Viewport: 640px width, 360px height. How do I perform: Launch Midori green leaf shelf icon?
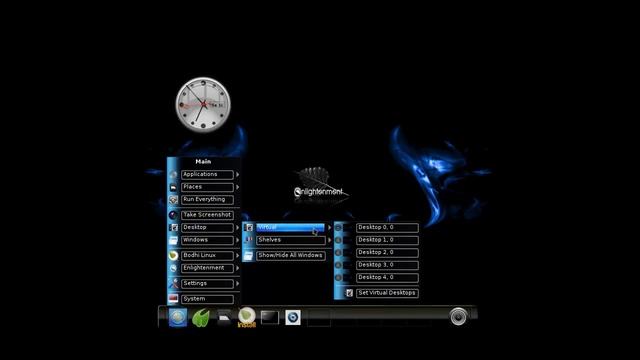[x=201, y=318]
